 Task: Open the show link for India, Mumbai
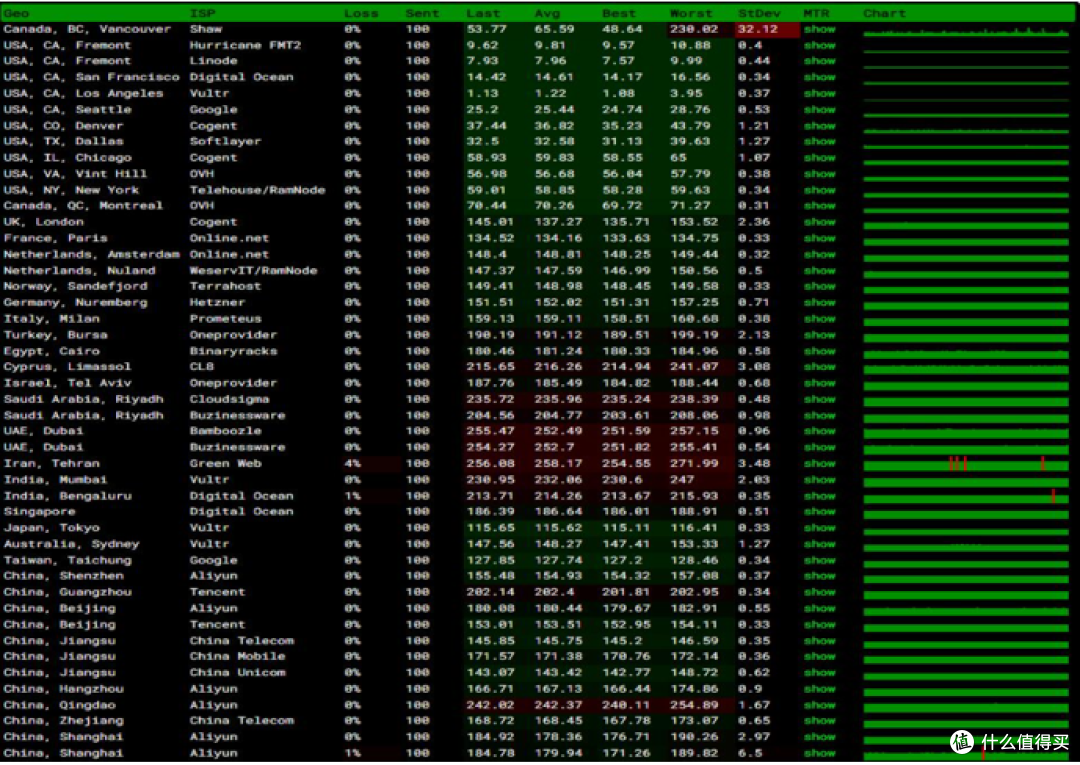click(x=820, y=479)
